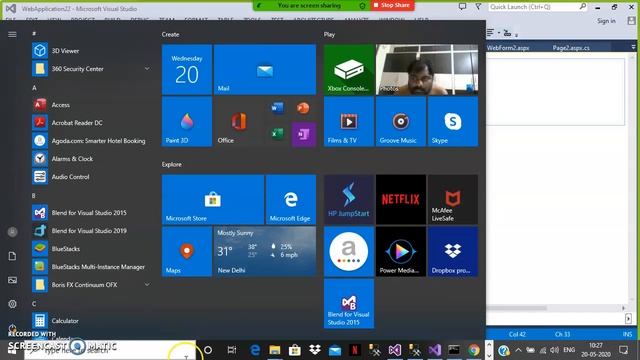Open the taskbar clock showing 10:27

coord(596,350)
